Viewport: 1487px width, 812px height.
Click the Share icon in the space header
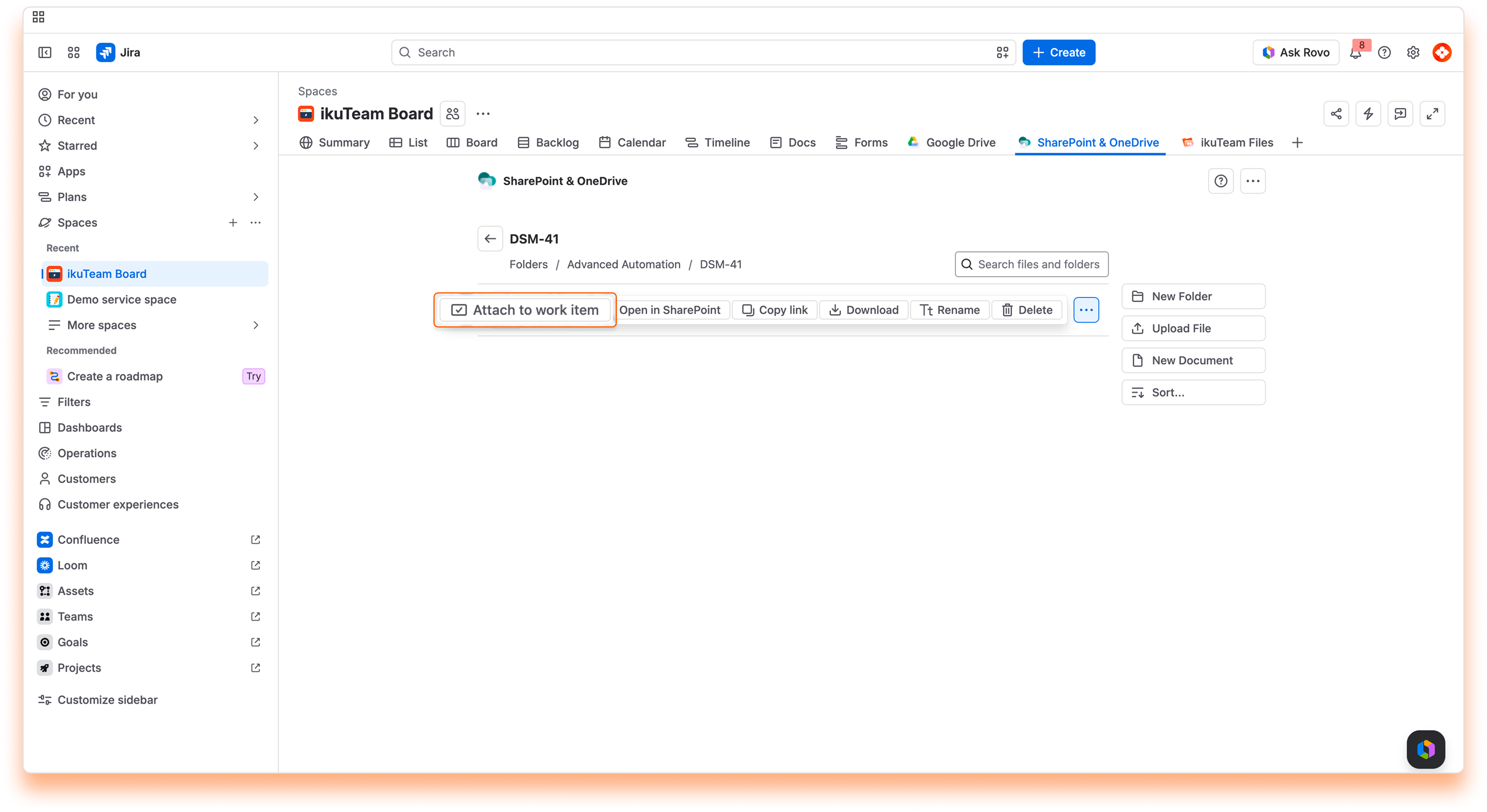pos(1336,114)
